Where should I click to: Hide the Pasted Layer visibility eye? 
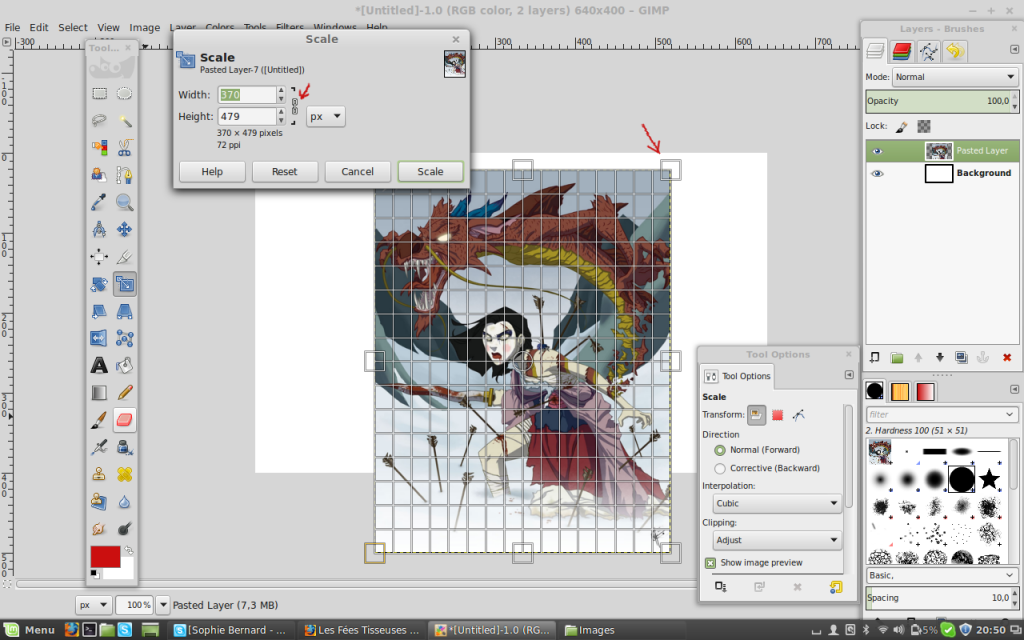pyautogui.click(x=877, y=151)
